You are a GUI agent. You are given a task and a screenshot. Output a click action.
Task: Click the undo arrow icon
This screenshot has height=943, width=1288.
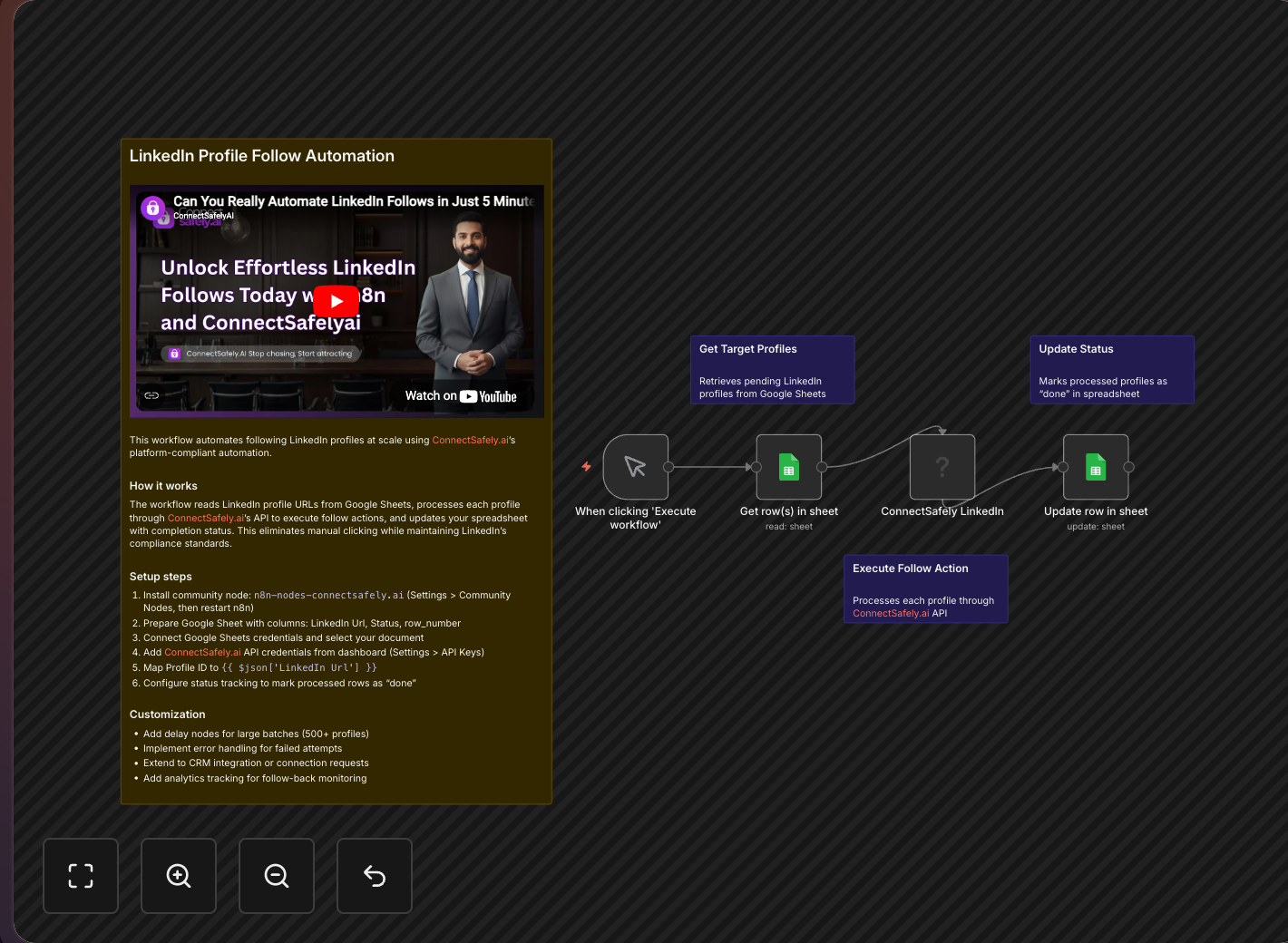(375, 875)
